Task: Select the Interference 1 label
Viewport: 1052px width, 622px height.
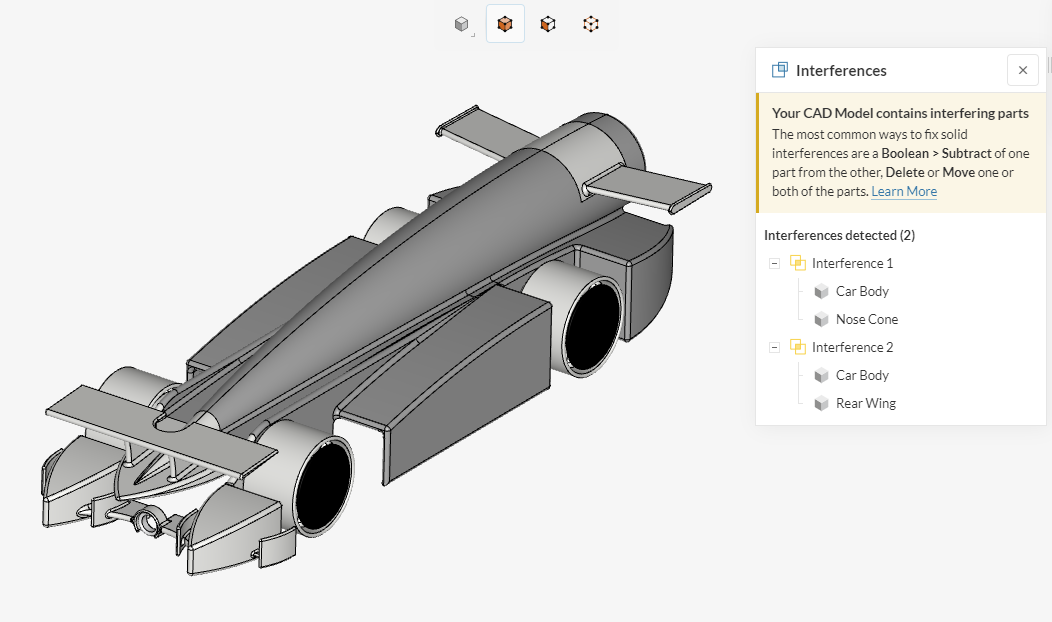Action: pyautogui.click(x=852, y=263)
